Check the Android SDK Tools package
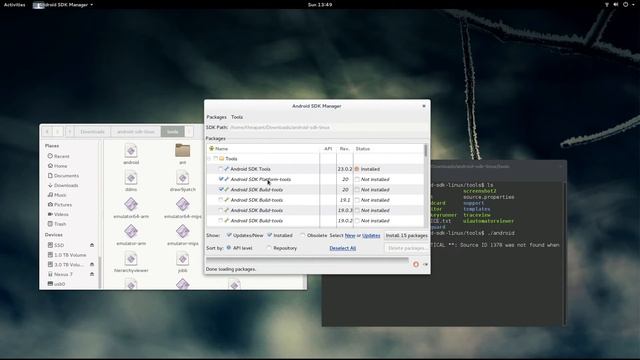 click(220, 169)
